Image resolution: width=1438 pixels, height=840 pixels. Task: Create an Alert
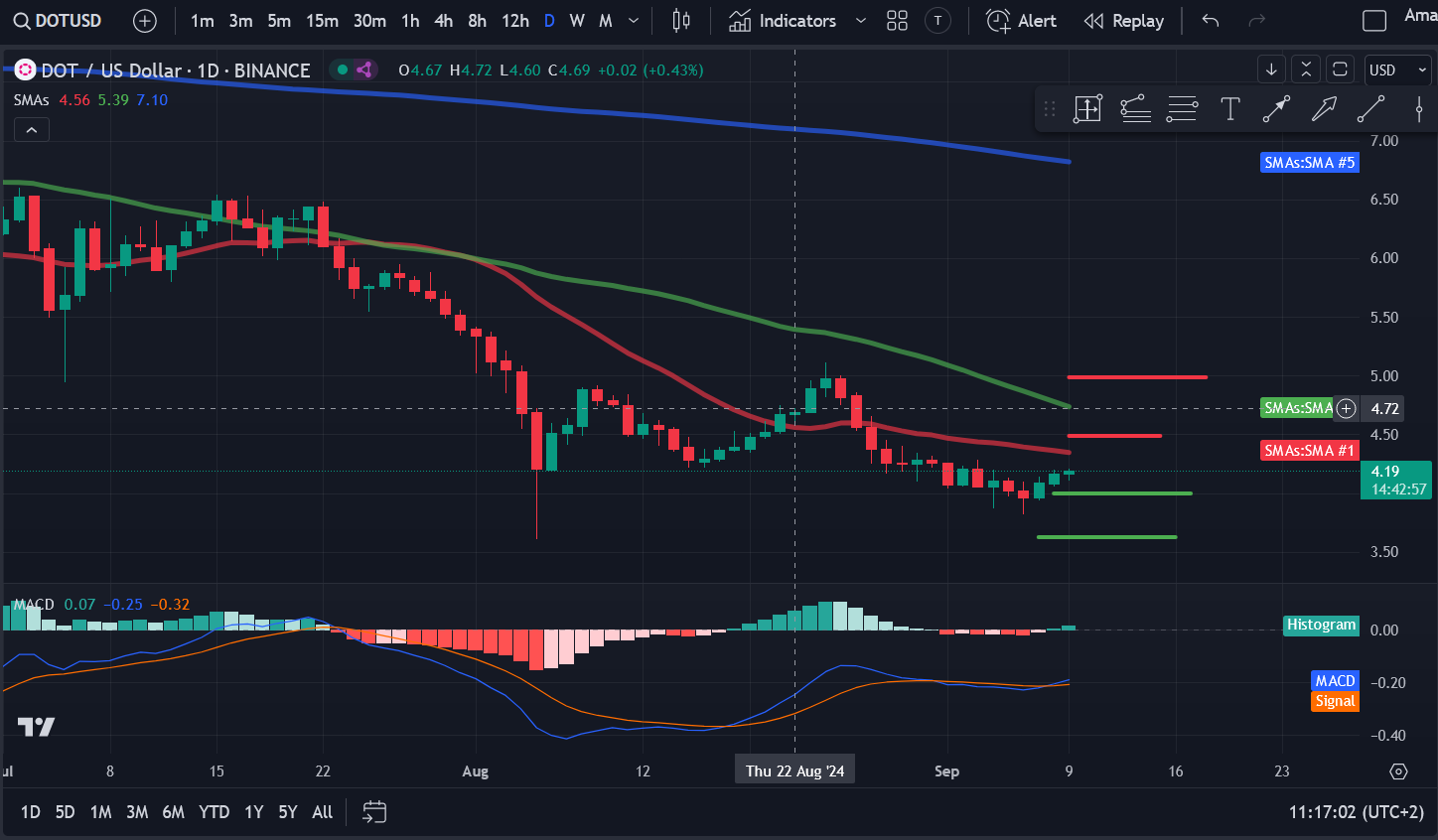[x=1022, y=21]
